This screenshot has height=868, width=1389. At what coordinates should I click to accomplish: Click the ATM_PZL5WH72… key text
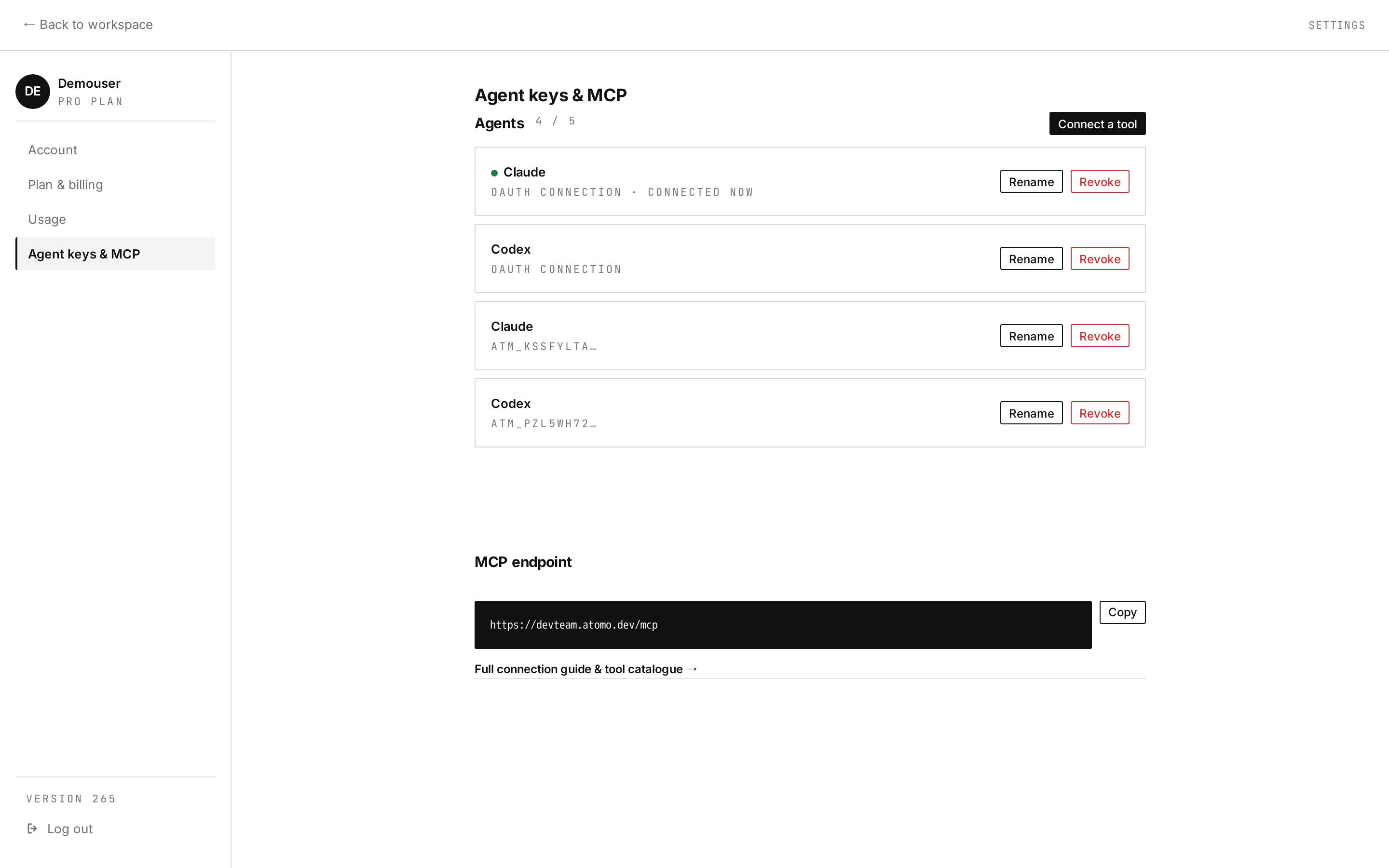point(544,424)
